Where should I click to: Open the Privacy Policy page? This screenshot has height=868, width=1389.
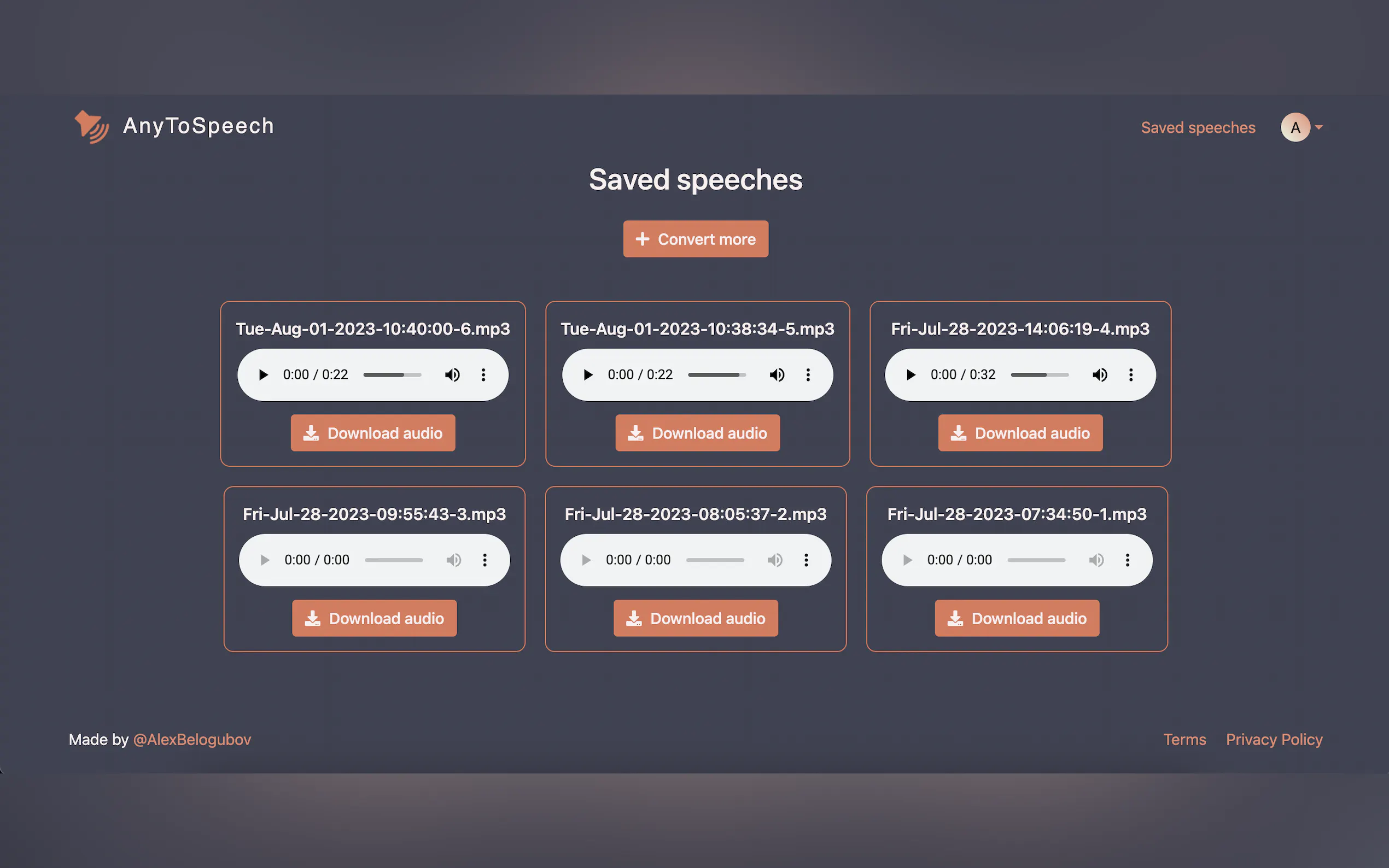pyautogui.click(x=1274, y=740)
